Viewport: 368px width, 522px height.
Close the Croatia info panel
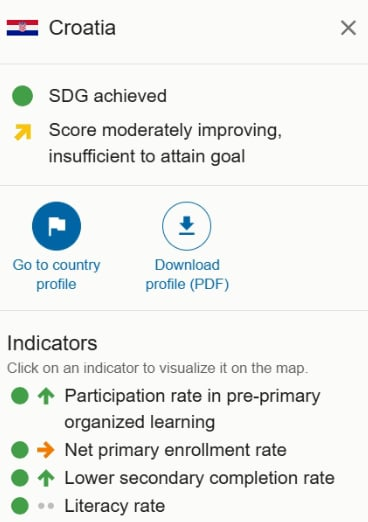(348, 28)
